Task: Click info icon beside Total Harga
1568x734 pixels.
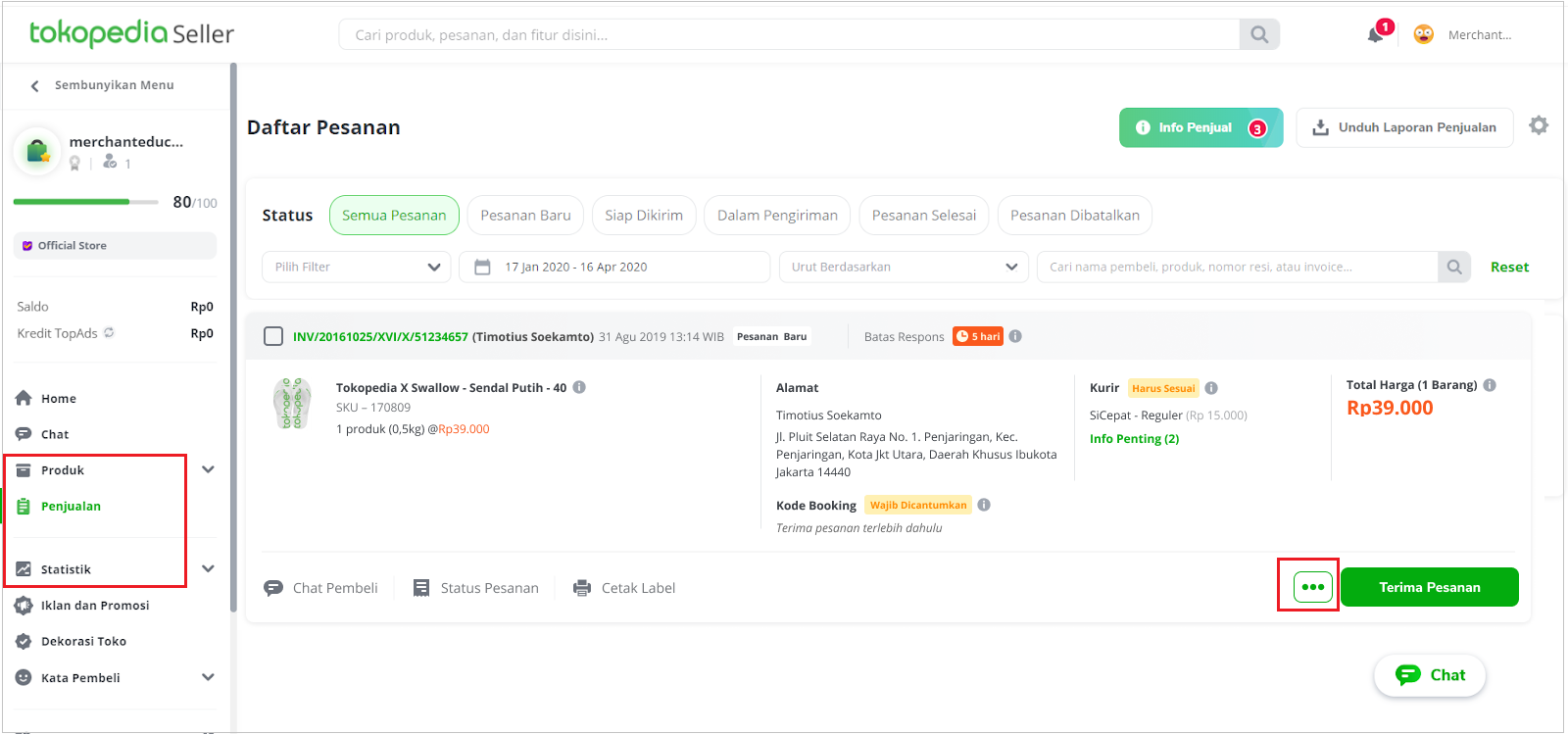Action: (x=1490, y=385)
